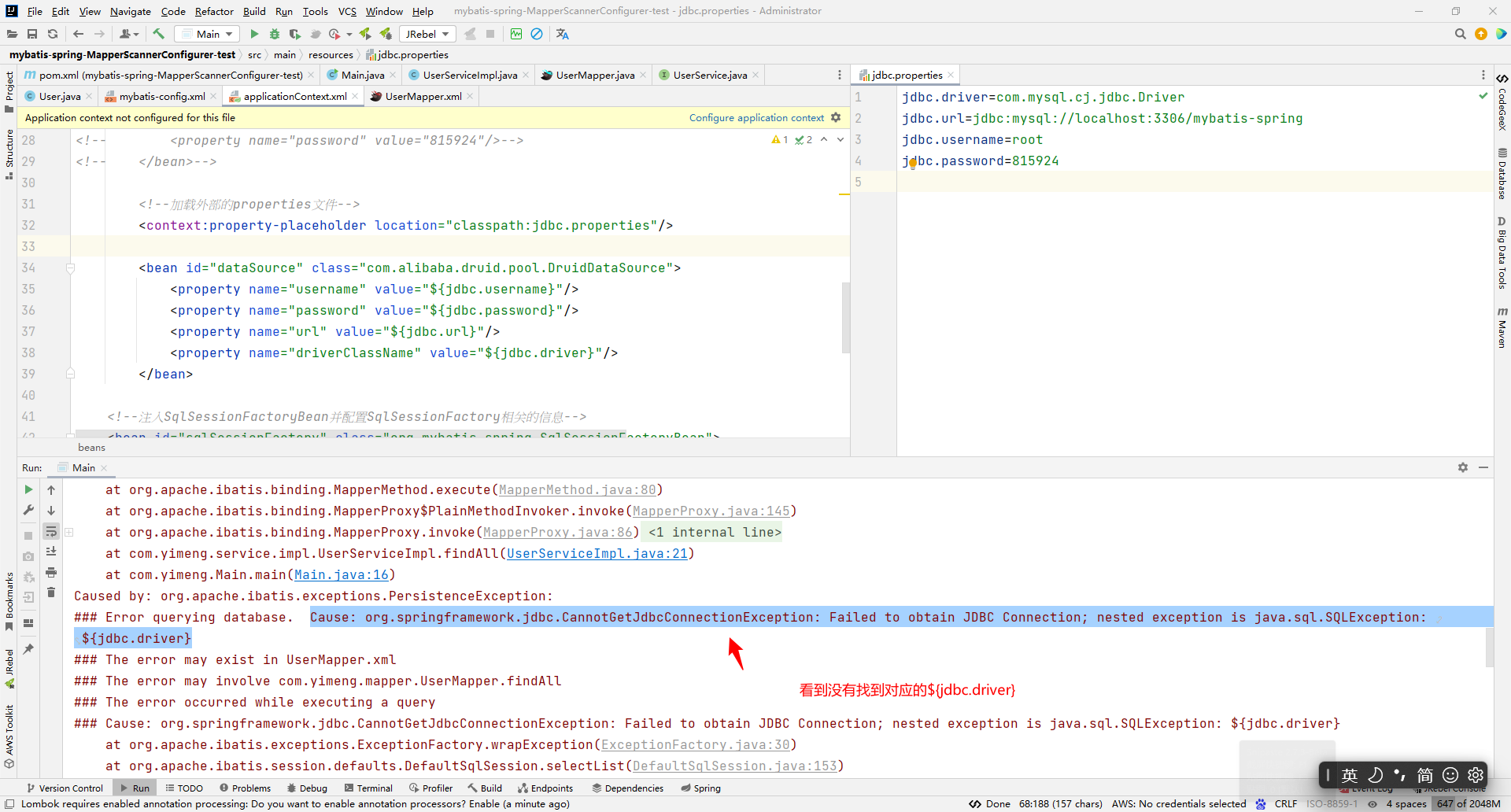Viewport: 1511px width, 812px height.
Task: Collapse the dataSource bean fold marker
Action: 70,268
